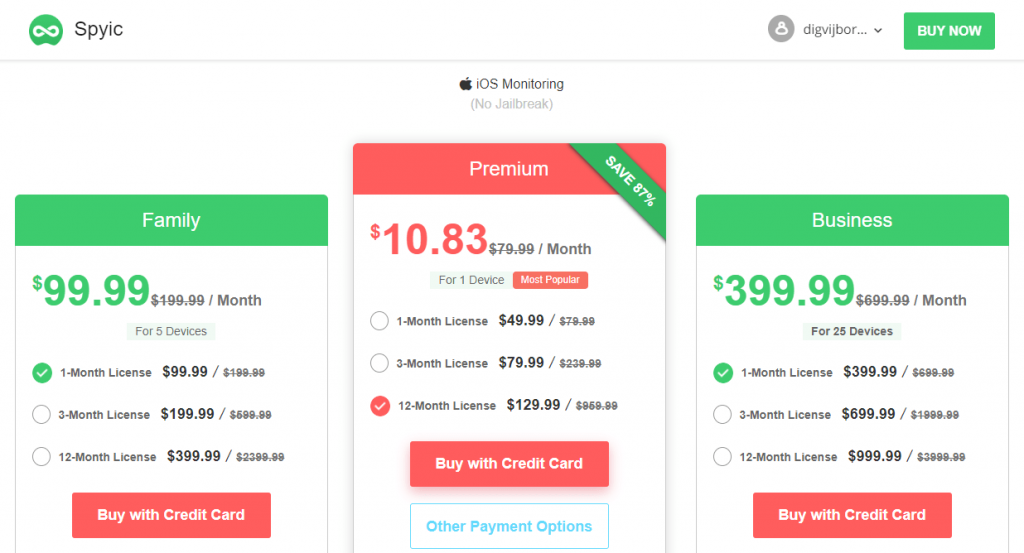Select Family 12-Month License at $399.99
The width and height of the screenshot is (1024, 553).
pos(41,456)
